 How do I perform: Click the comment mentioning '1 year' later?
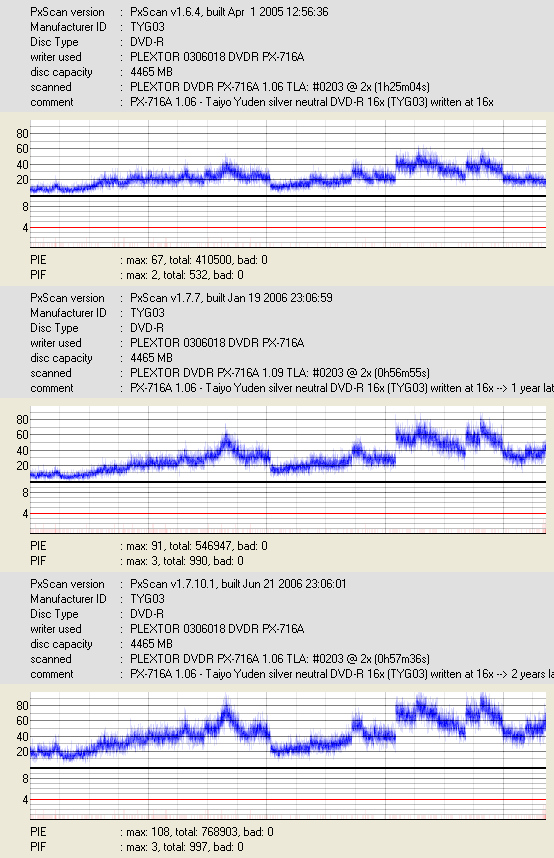342,389
